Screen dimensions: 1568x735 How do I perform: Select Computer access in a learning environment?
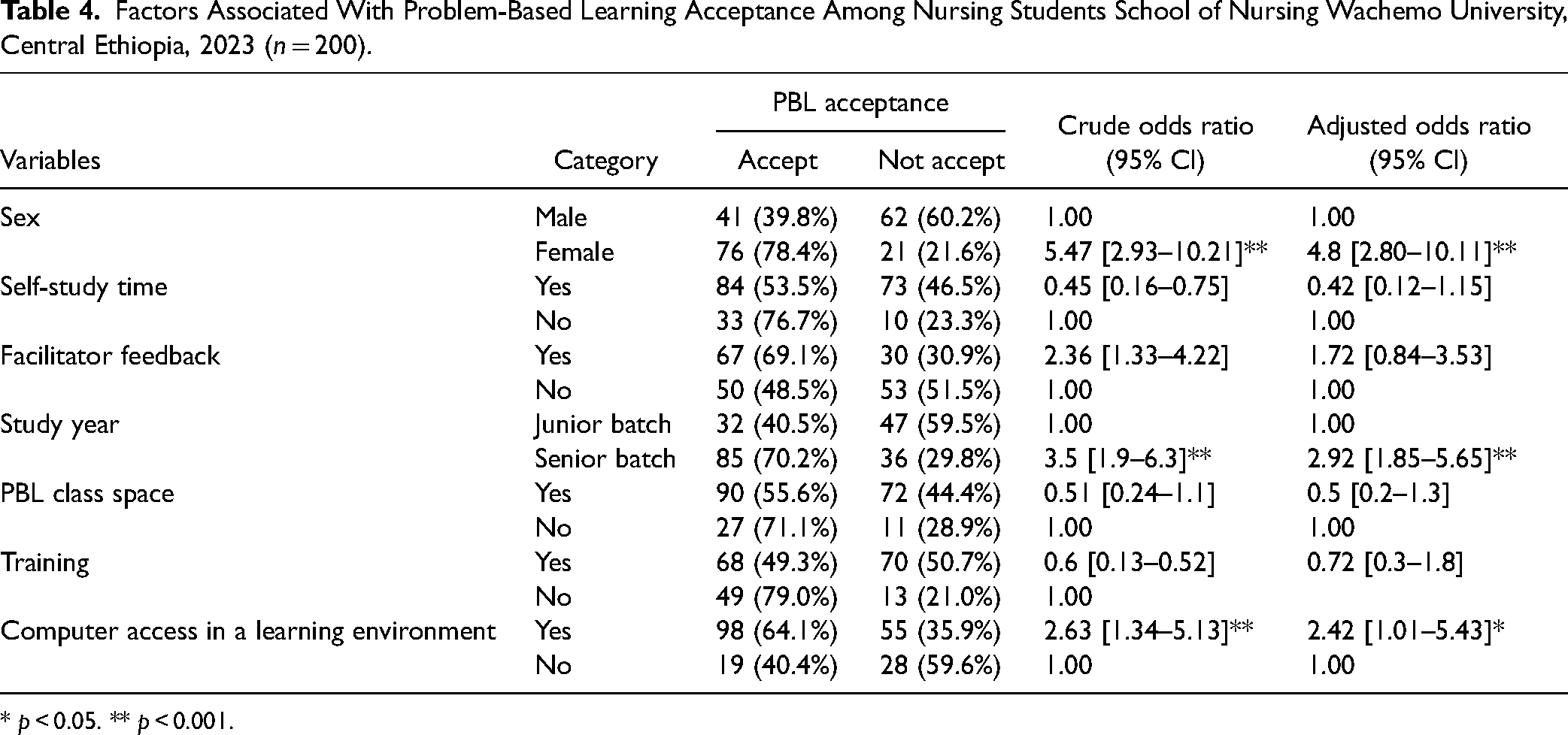tap(248, 631)
